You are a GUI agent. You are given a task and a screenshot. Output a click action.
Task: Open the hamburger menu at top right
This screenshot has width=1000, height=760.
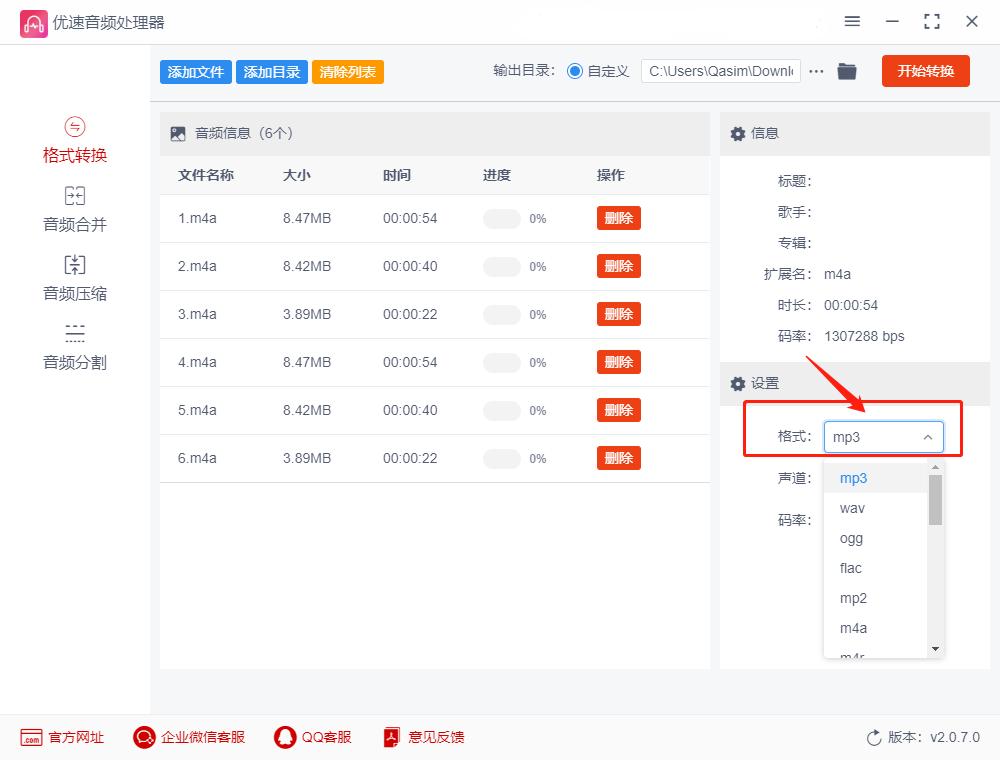coord(853,21)
